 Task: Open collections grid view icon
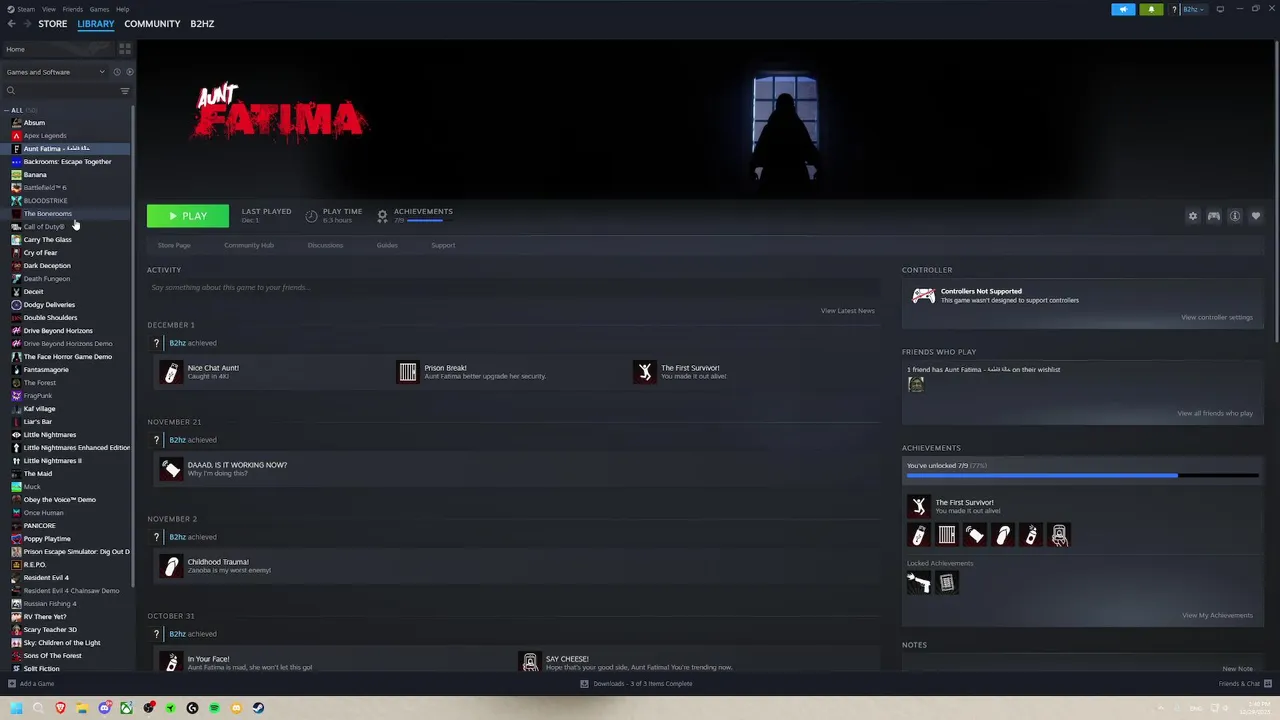[125, 48]
